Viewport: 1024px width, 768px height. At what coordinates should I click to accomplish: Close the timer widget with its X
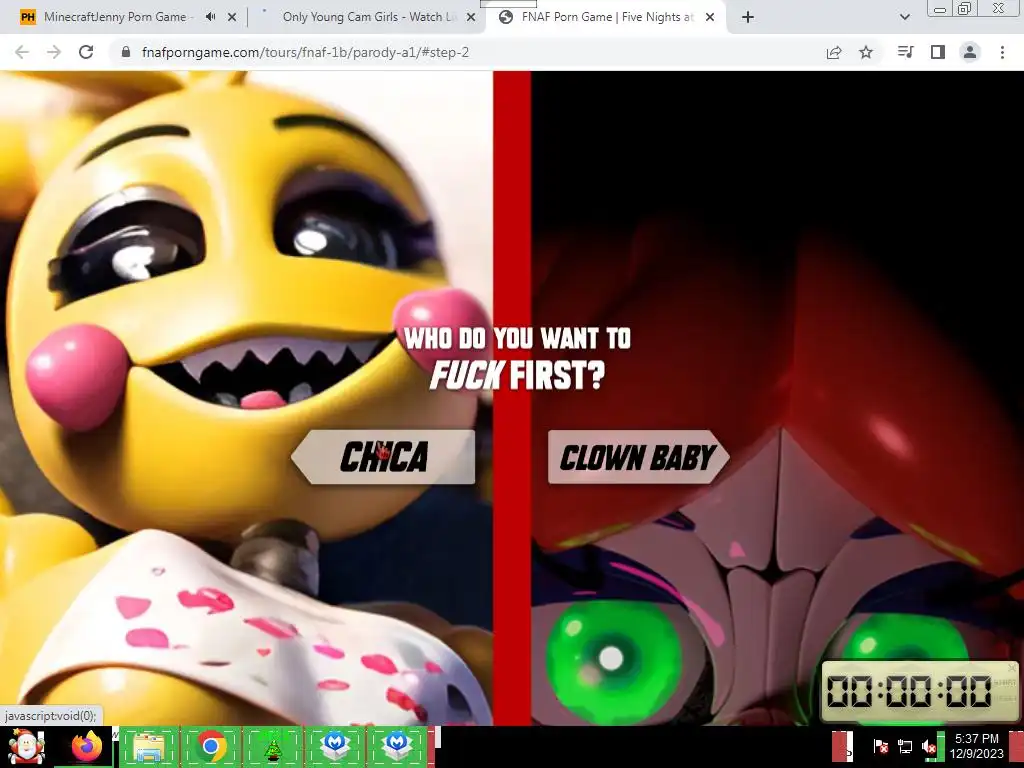point(1012,667)
